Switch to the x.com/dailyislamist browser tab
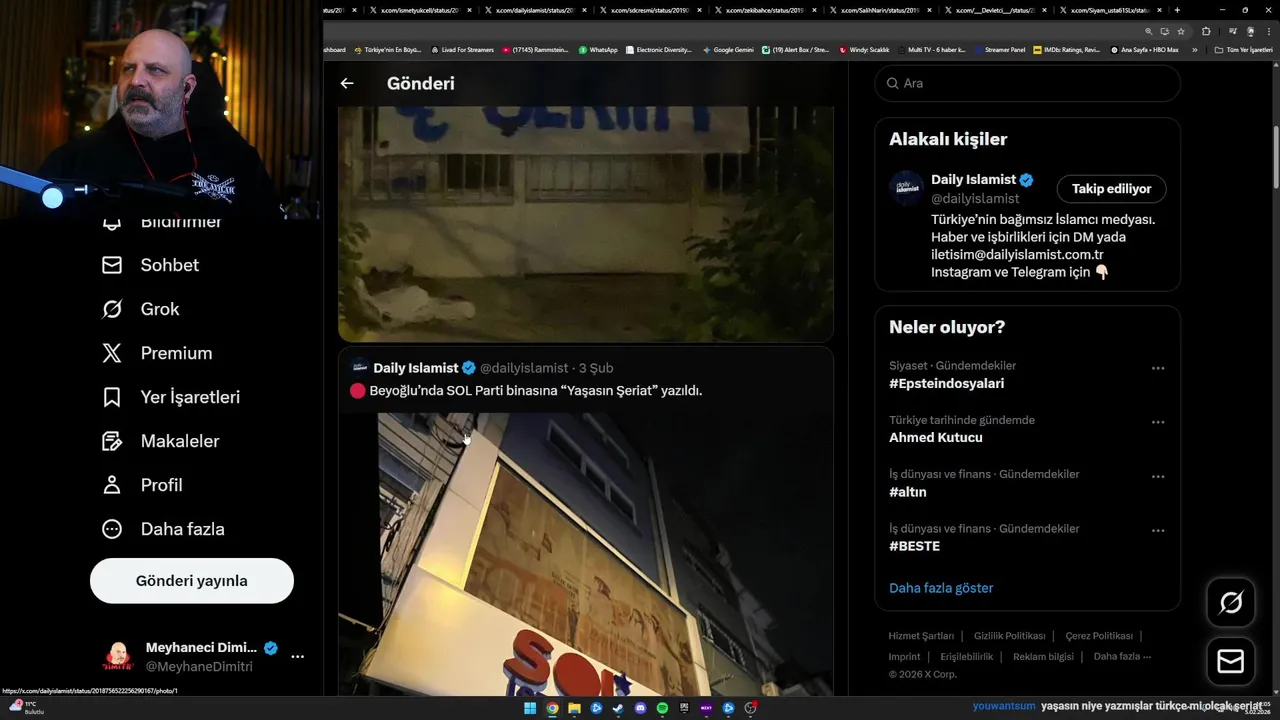 [534, 10]
